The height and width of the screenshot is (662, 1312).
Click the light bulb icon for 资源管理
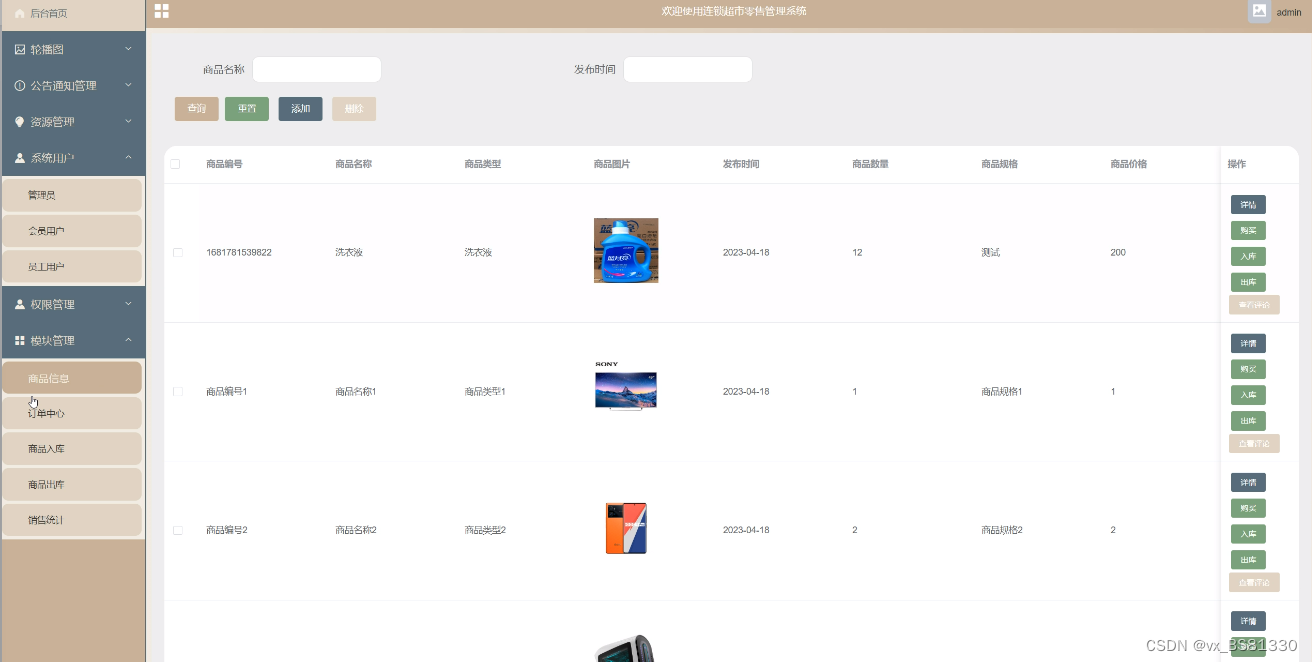[19, 122]
